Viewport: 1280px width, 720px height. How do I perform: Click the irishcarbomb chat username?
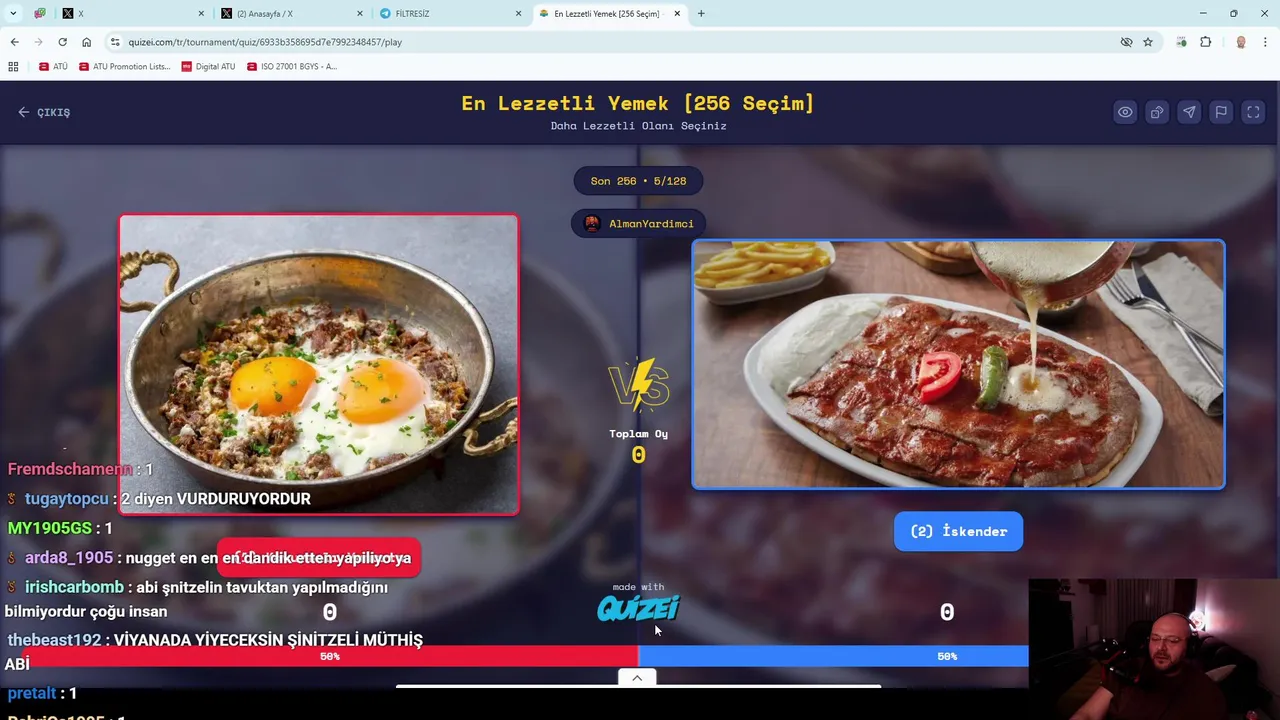[x=74, y=587]
